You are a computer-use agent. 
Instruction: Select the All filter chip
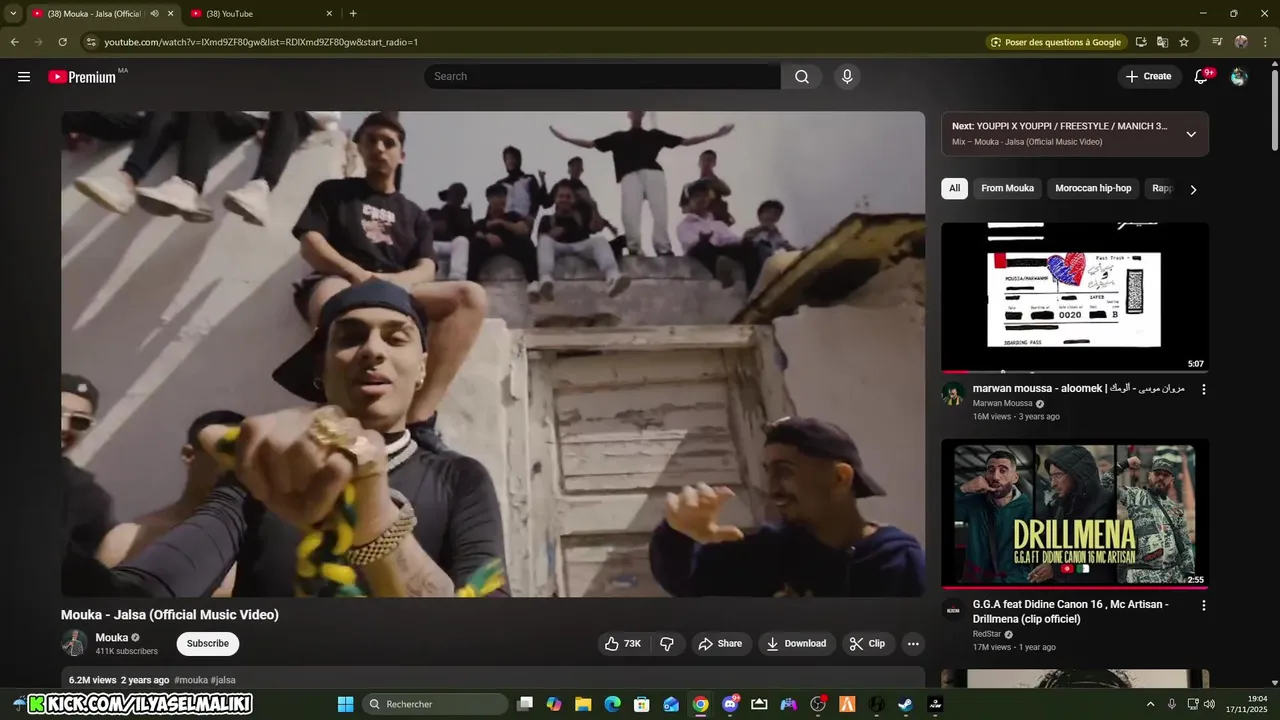pos(954,188)
